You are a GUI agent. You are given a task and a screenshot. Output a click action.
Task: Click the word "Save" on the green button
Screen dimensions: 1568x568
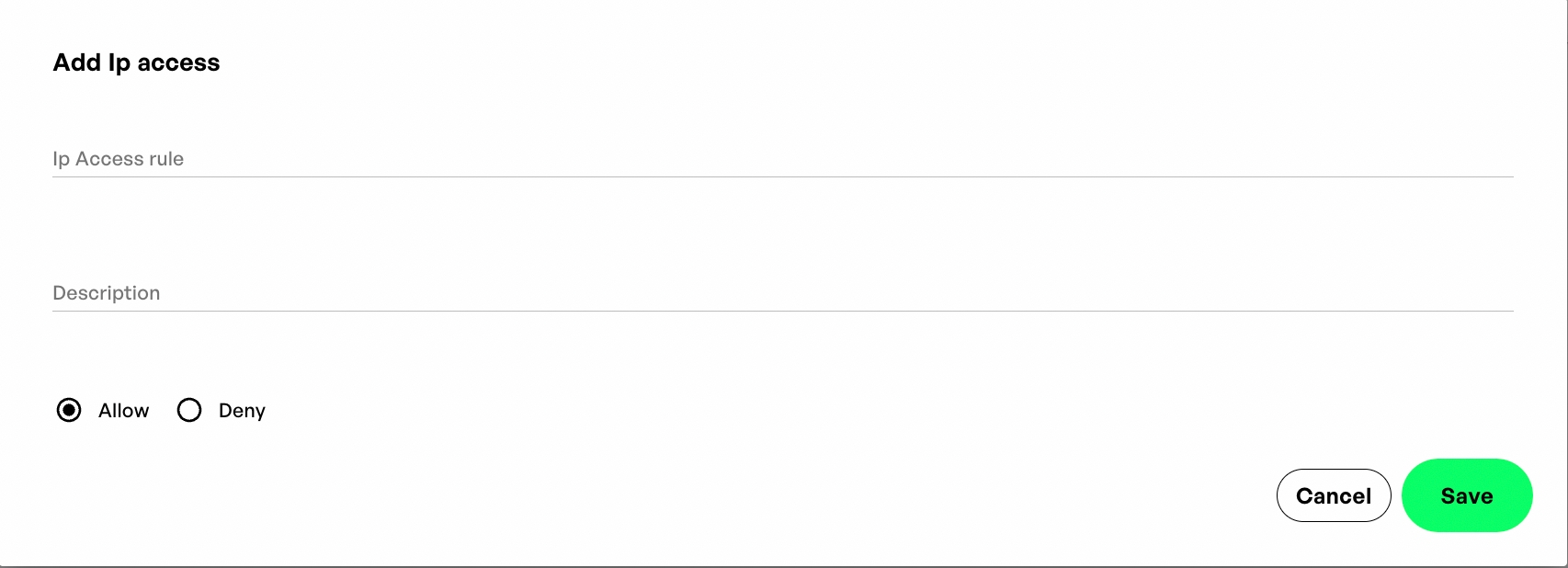(1466, 496)
